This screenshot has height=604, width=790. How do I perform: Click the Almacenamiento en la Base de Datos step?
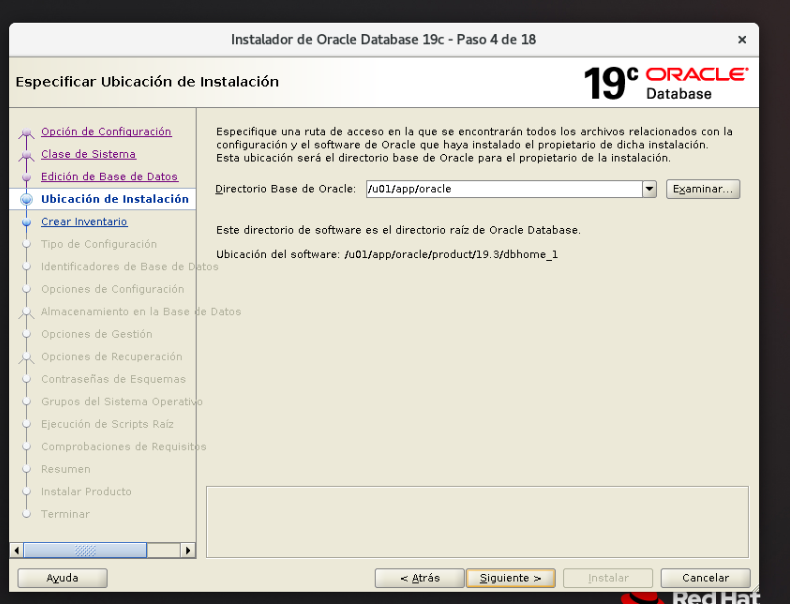click(x=141, y=312)
